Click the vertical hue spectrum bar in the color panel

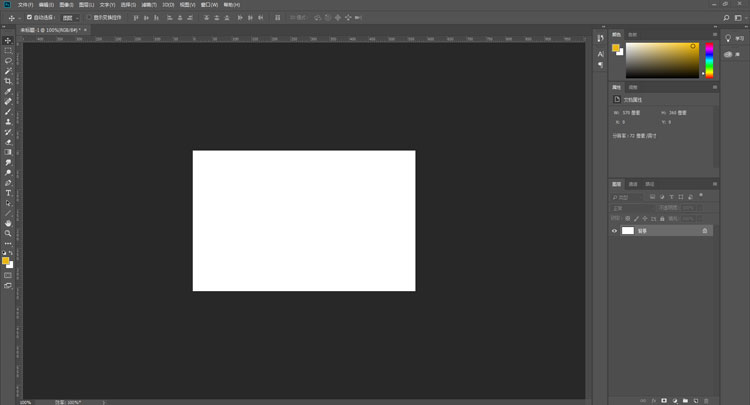click(x=709, y=60)
